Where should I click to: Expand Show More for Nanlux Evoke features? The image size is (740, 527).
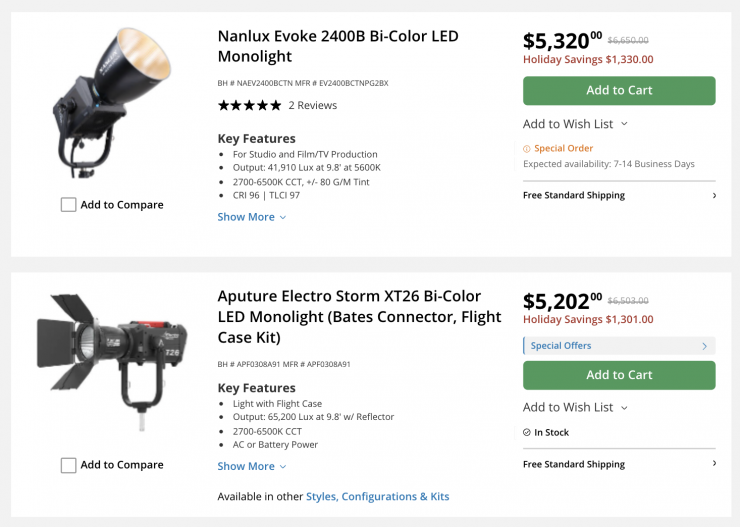point(252,217)
